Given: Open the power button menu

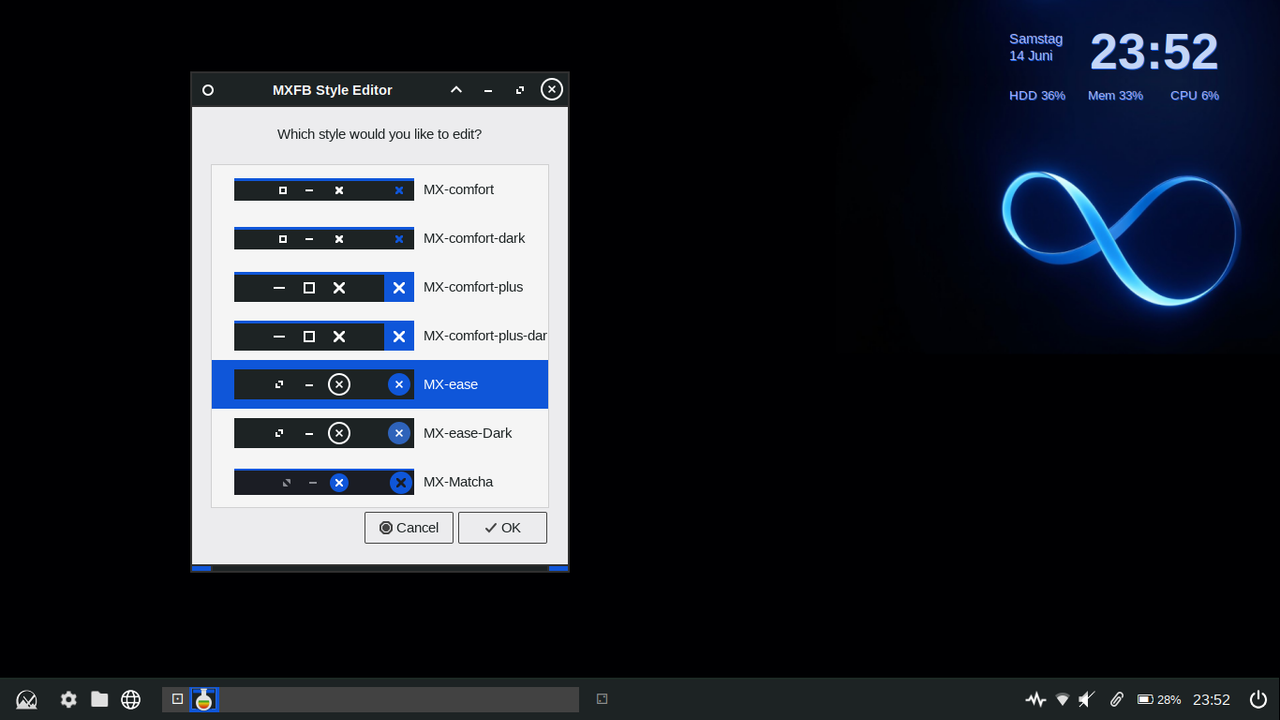Looking at the screenshot, I should point(1259,700).
